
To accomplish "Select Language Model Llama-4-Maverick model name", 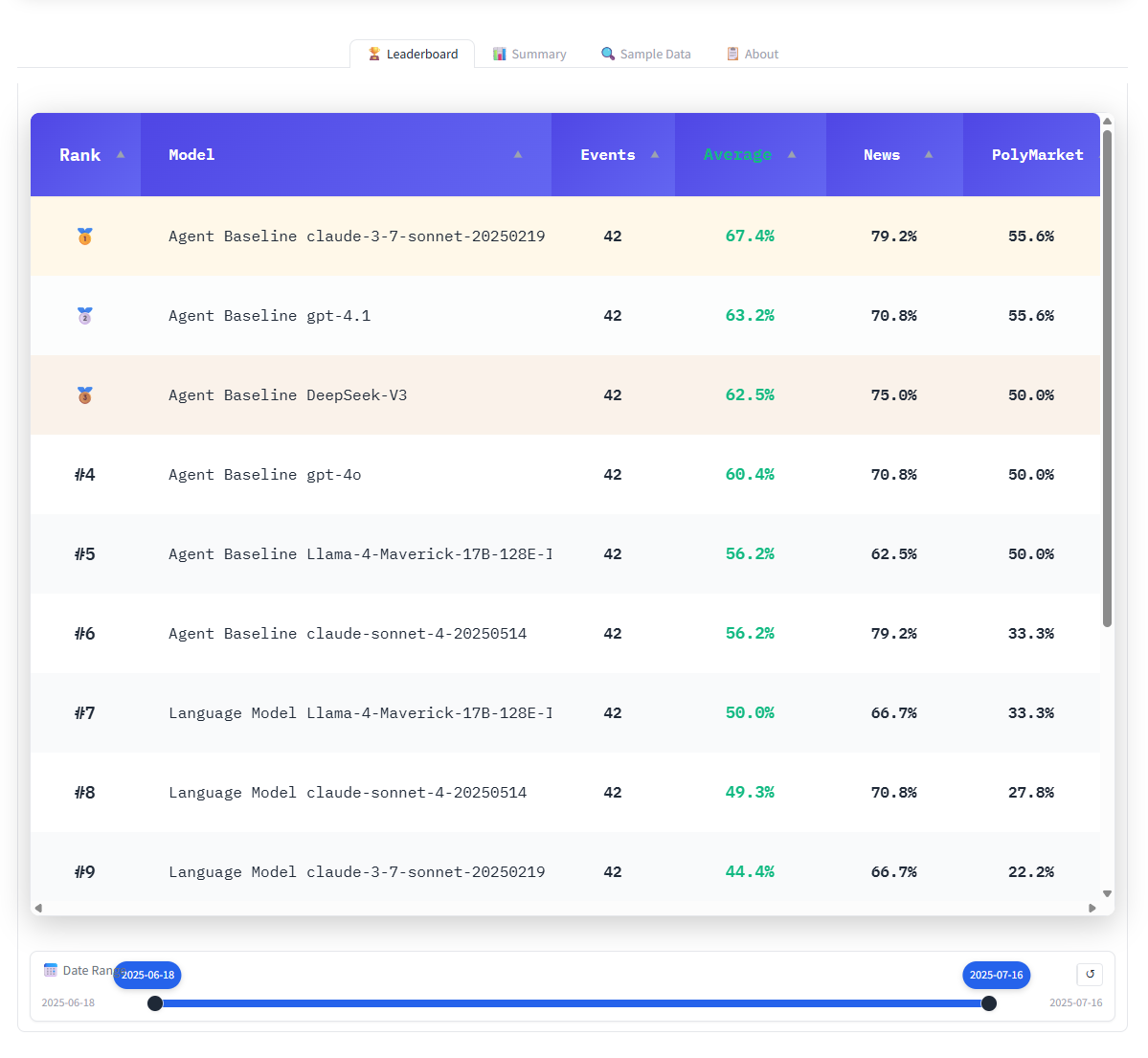I will click(360, 713).
